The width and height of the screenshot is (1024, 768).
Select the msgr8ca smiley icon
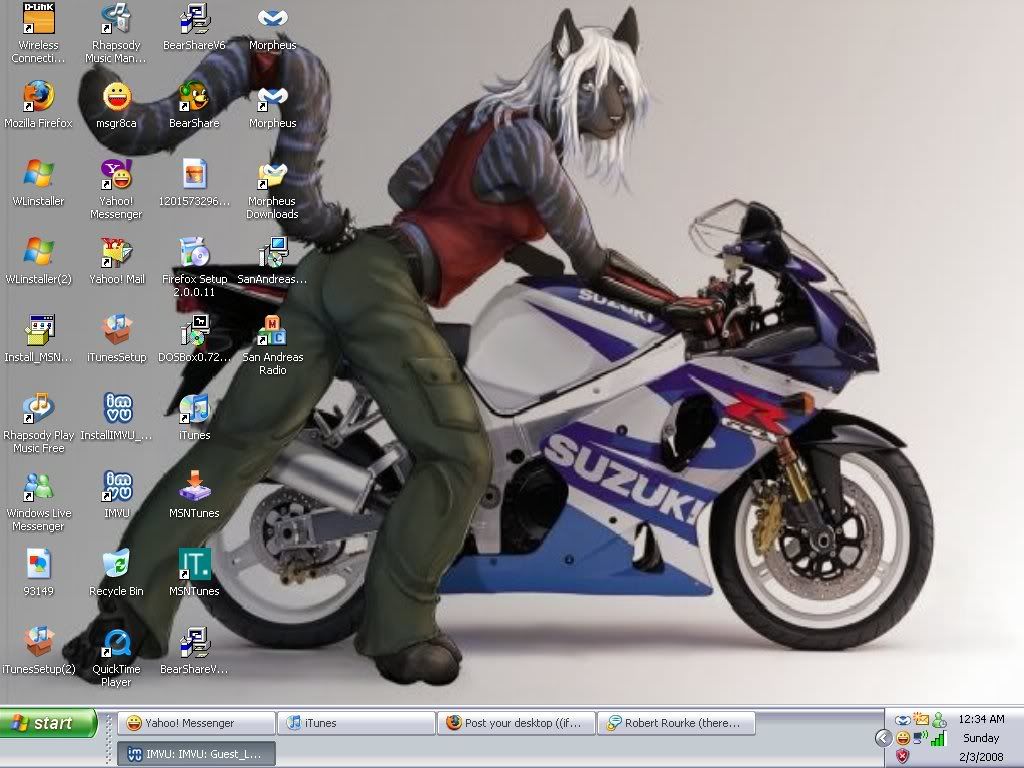pos(116,104)
